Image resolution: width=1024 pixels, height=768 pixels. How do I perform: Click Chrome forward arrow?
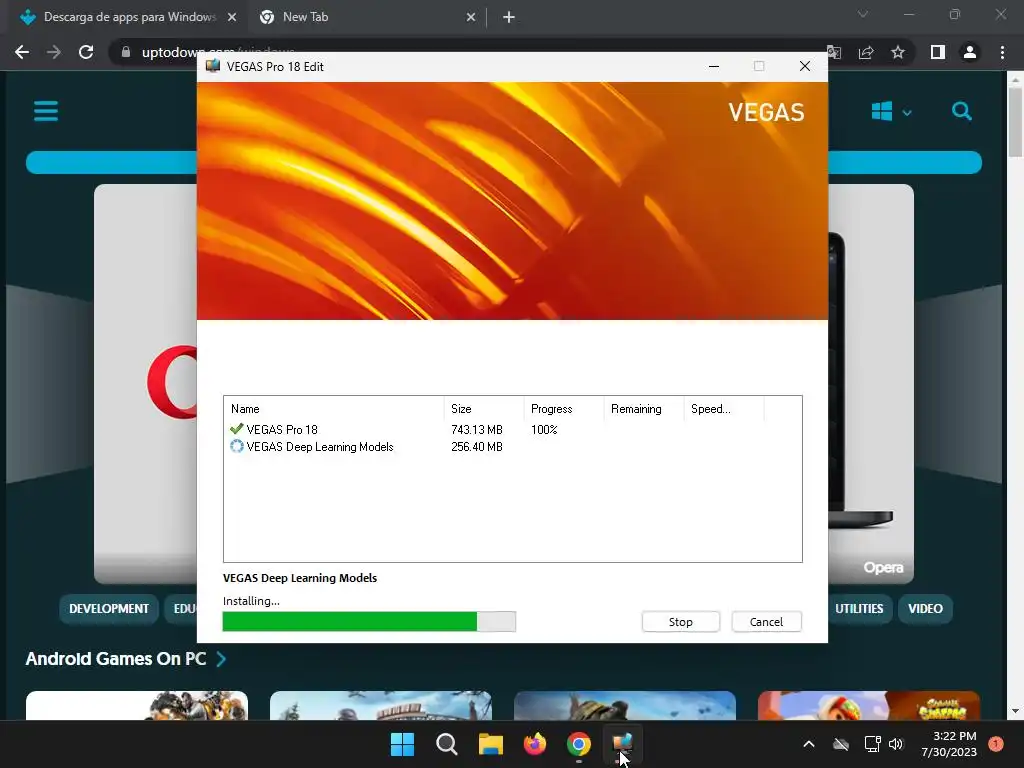pos(54,52)
